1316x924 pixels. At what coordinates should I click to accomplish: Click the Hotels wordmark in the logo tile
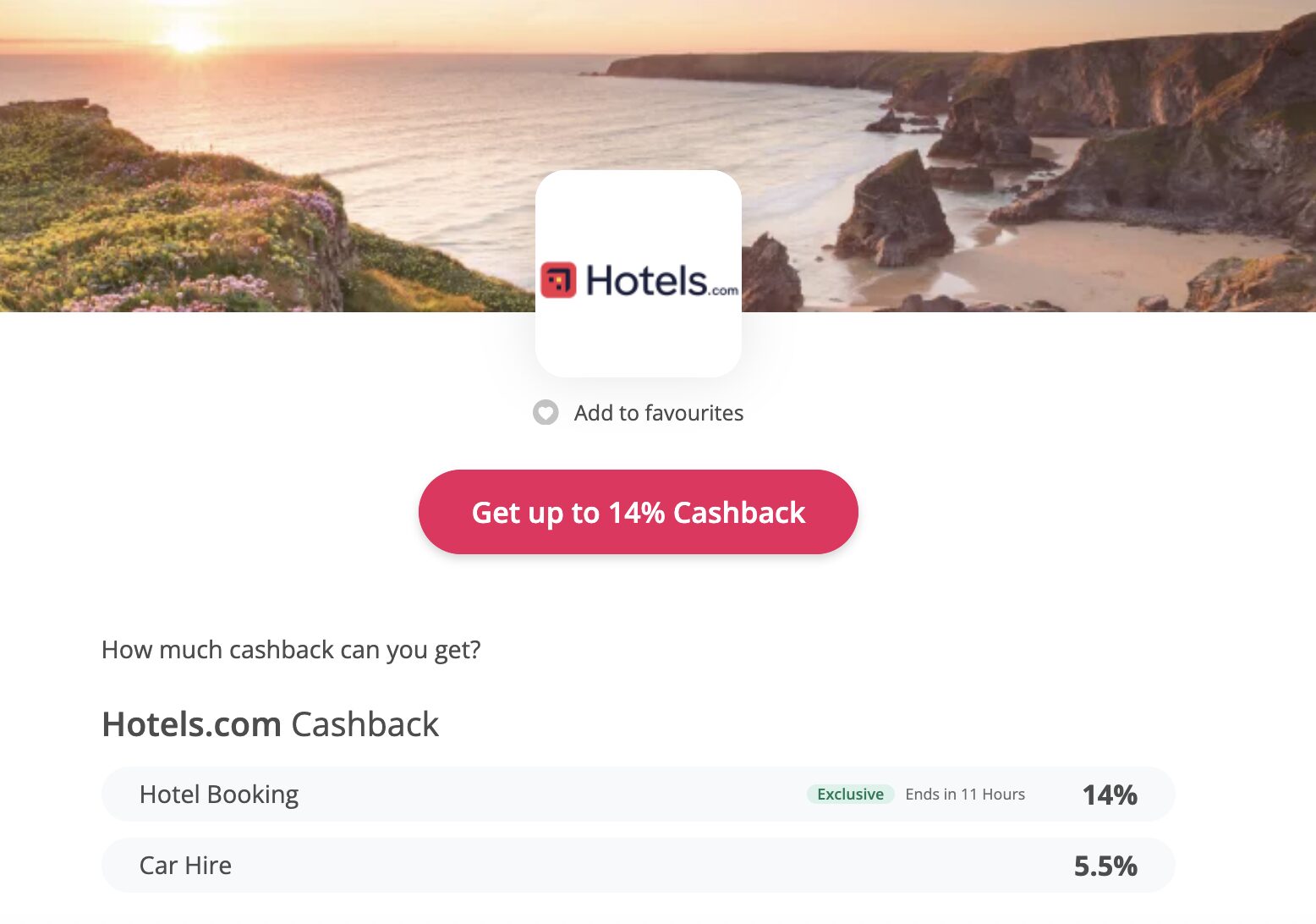tap(646, 280)
